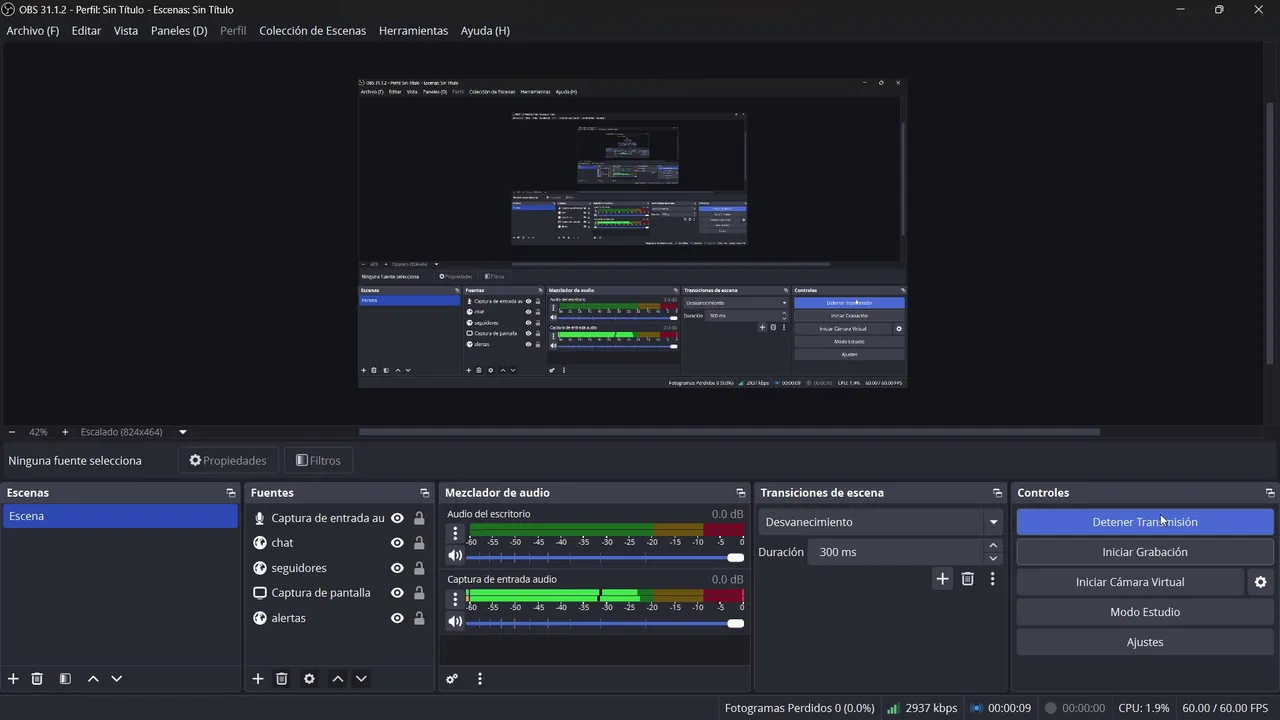Screen dimensions: 1280x720
Task: Move source up arrow in Fuentes
Action: 338,678
